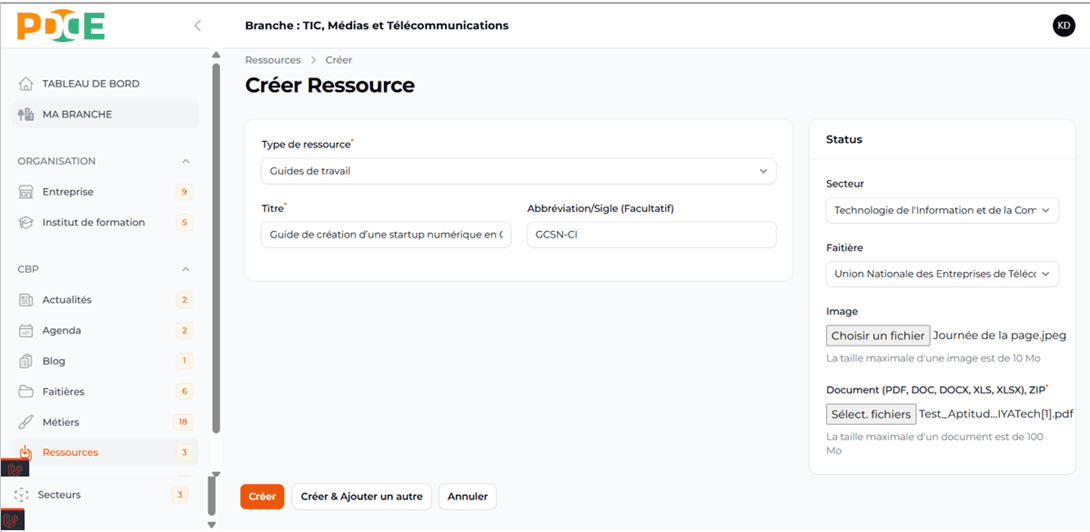Screen dimensions: 1090x532
Task: Click the Faitières count badge 6
Action: (x=184, y=392)
